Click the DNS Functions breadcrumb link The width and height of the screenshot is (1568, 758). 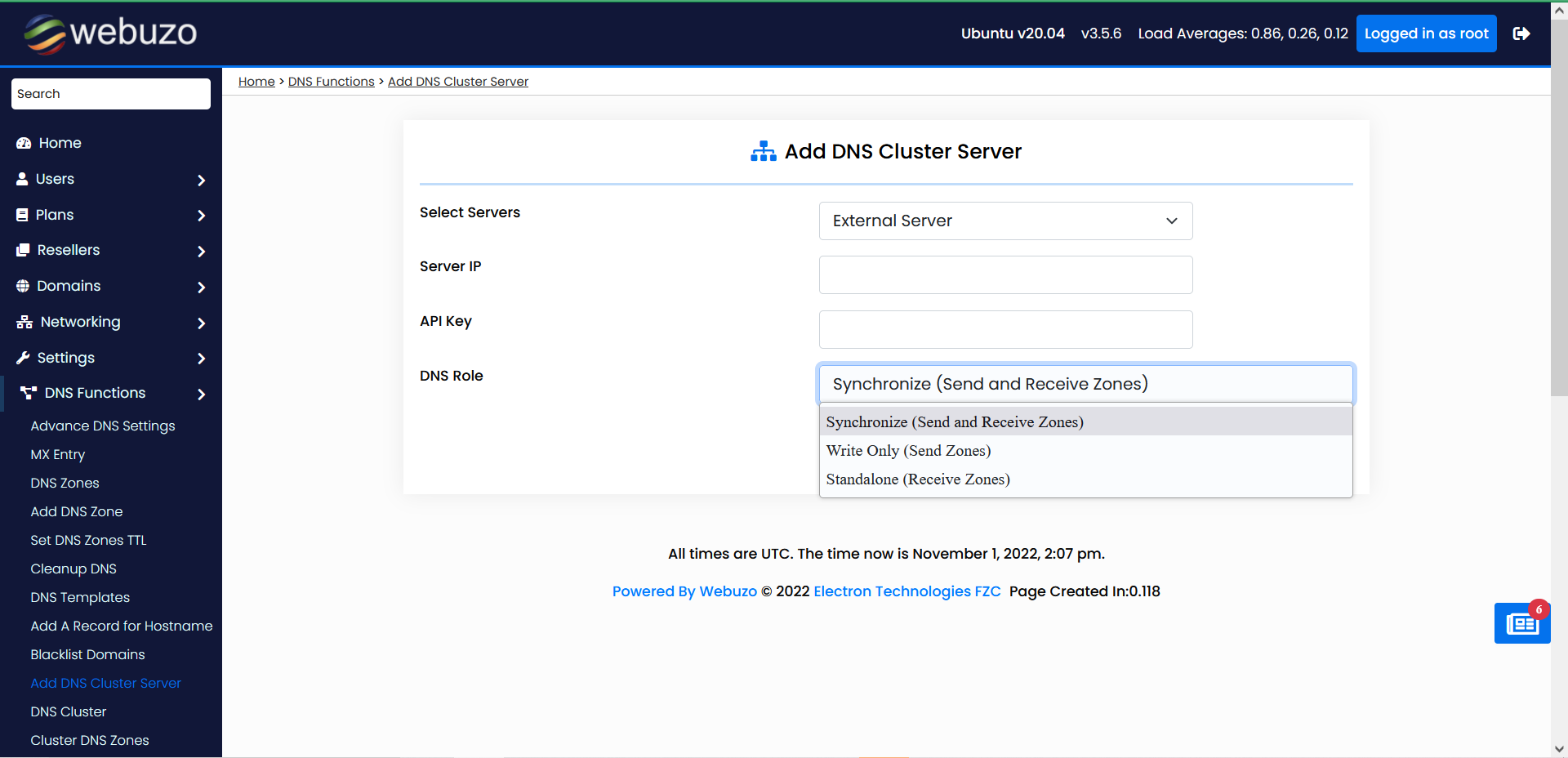coord(331,82)
